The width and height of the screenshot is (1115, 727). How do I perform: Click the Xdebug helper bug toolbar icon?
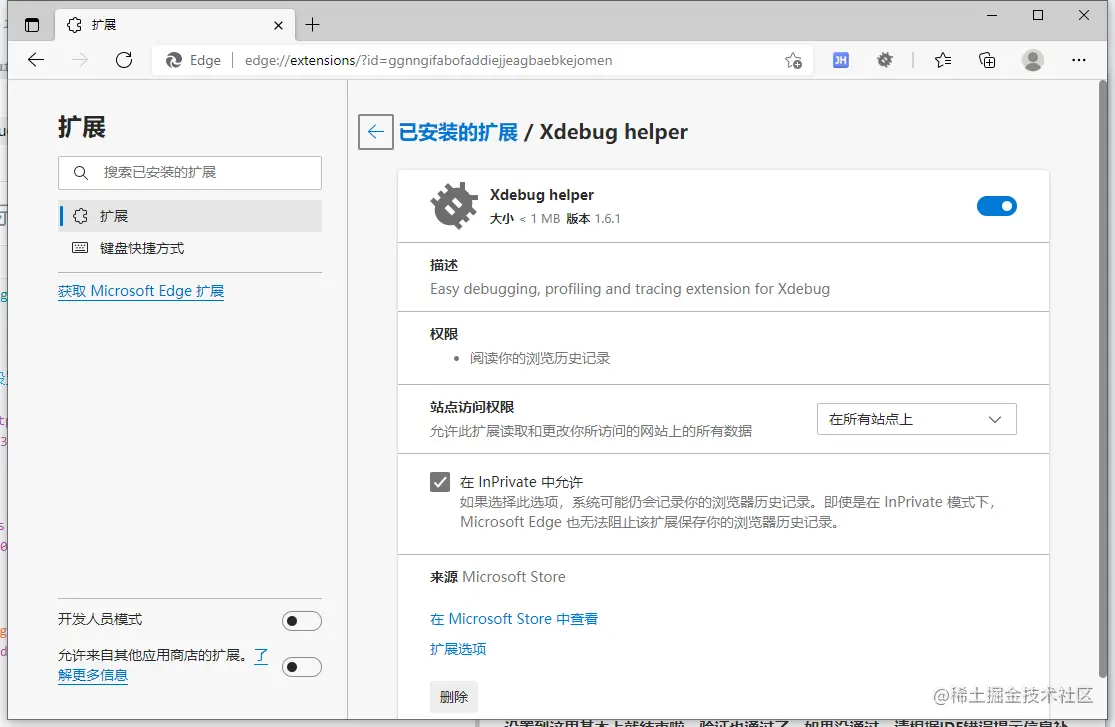(885, 60)
